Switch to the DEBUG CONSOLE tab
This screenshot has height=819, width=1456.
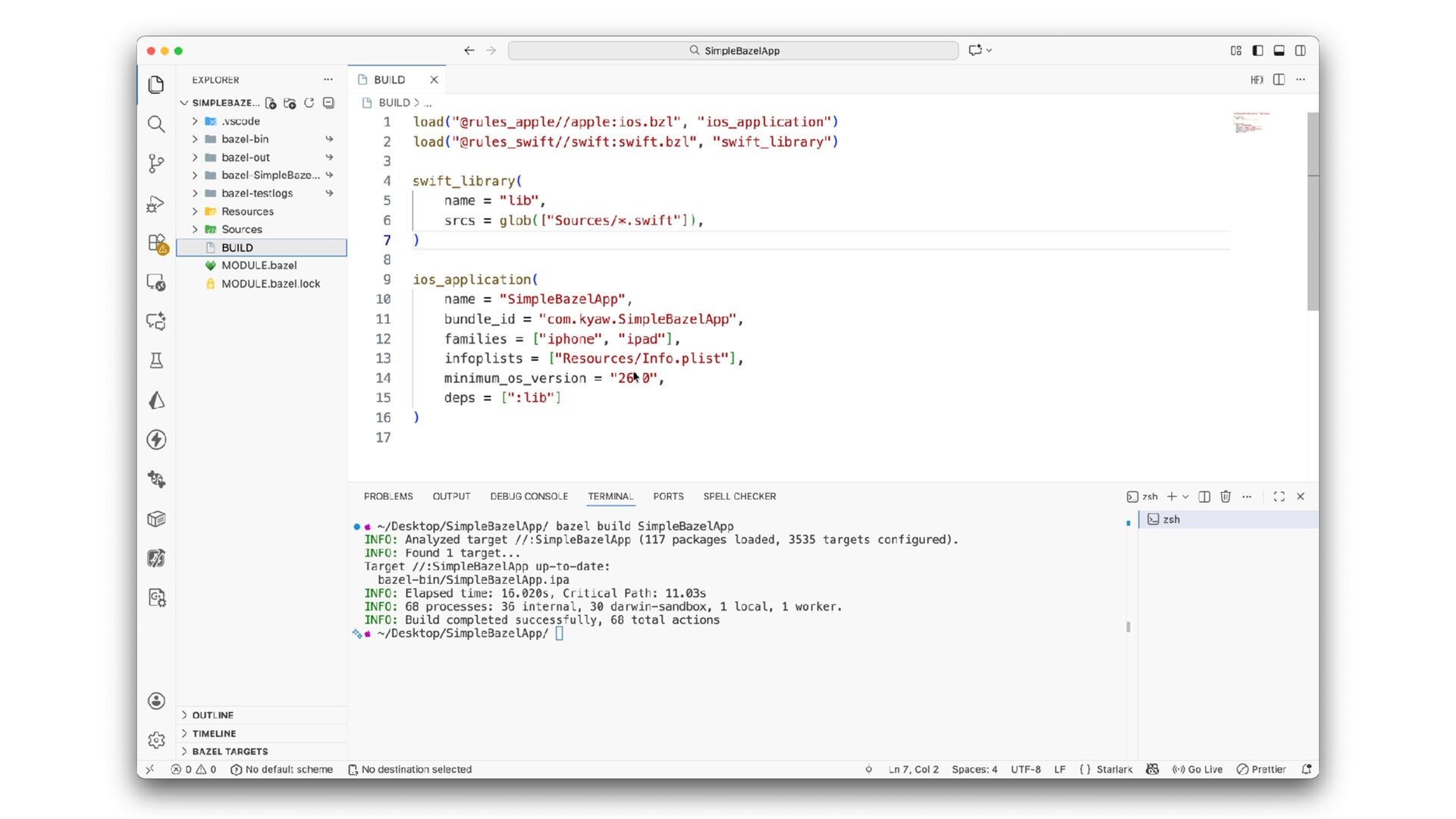(529, 497)
